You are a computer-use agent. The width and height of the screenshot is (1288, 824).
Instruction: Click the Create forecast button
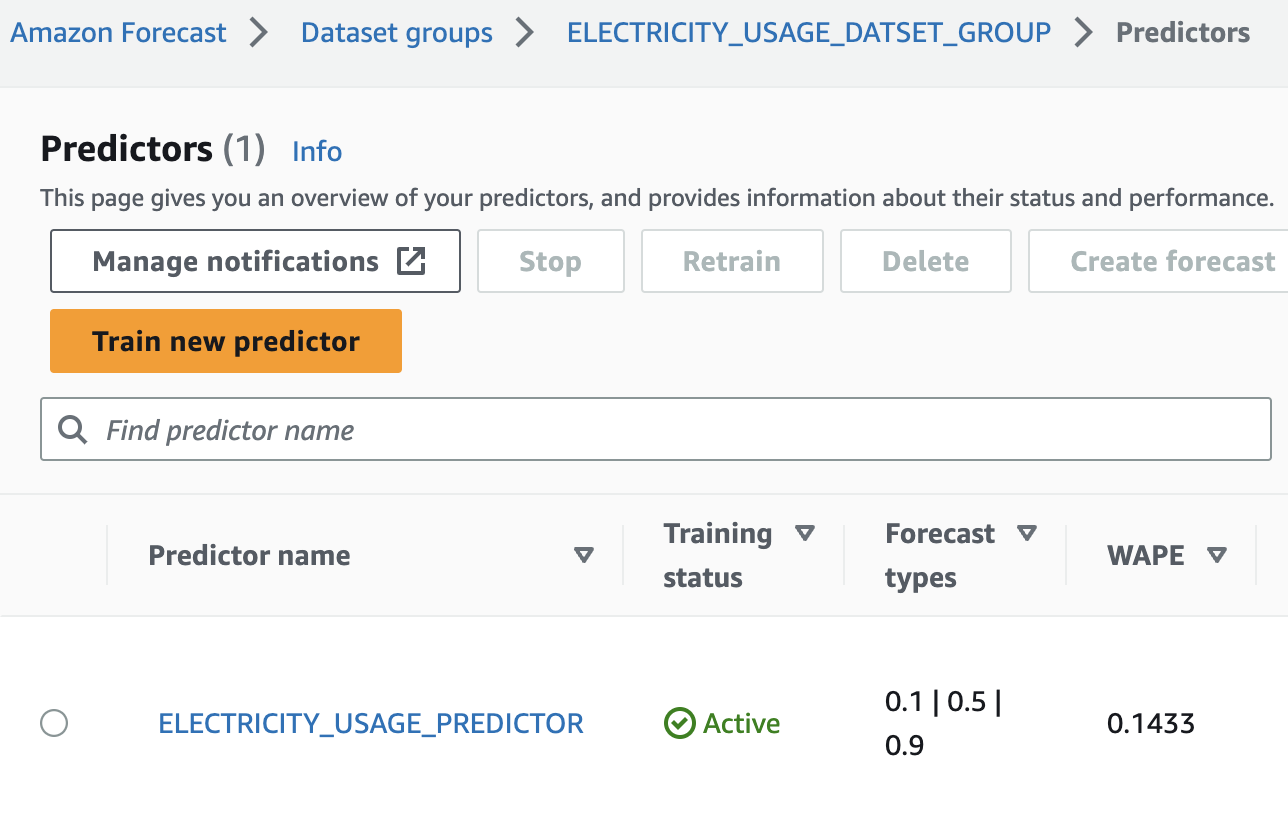tap(1171, 260)
